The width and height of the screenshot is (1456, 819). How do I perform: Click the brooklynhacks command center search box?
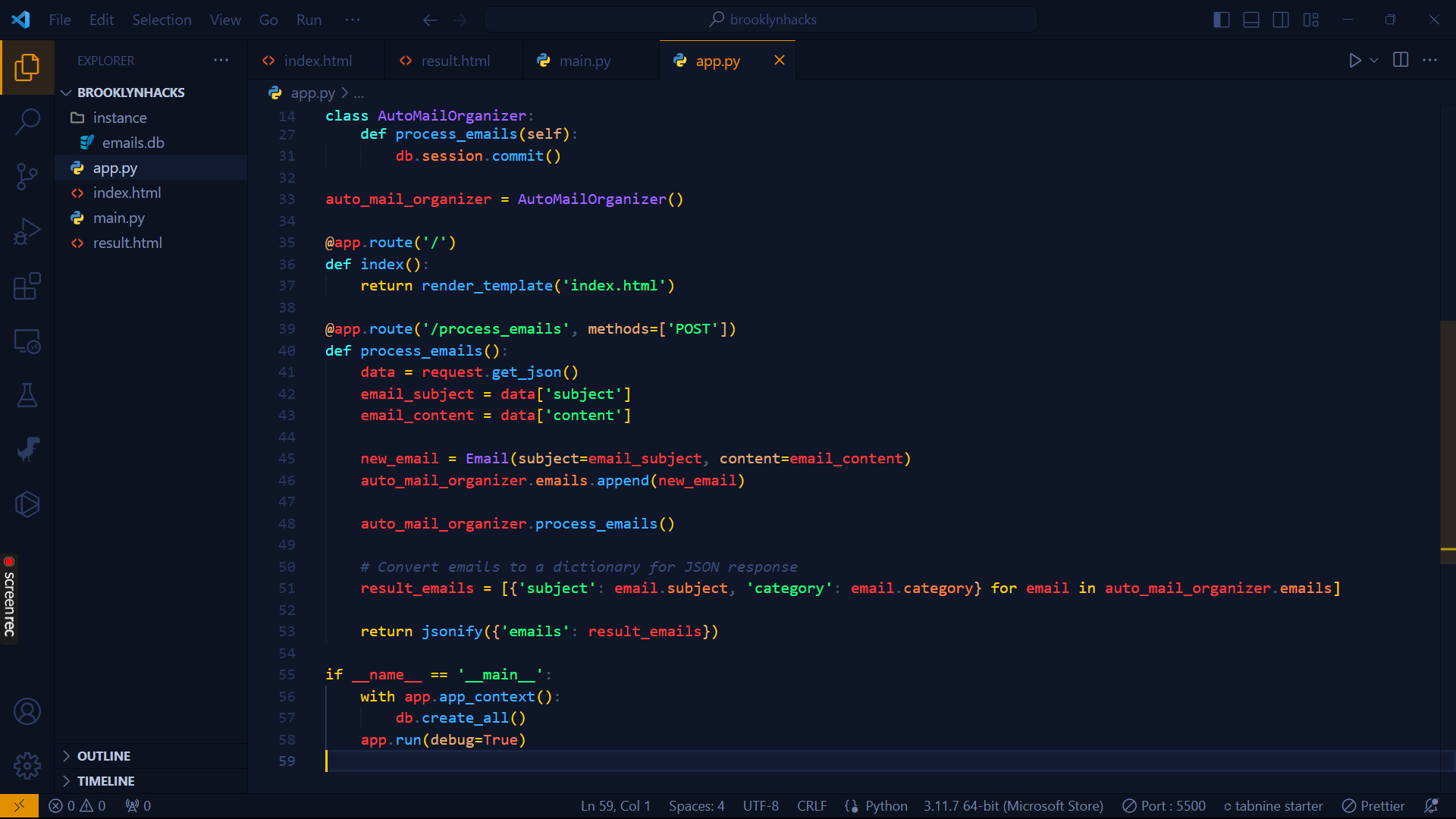tap(761, 20)
